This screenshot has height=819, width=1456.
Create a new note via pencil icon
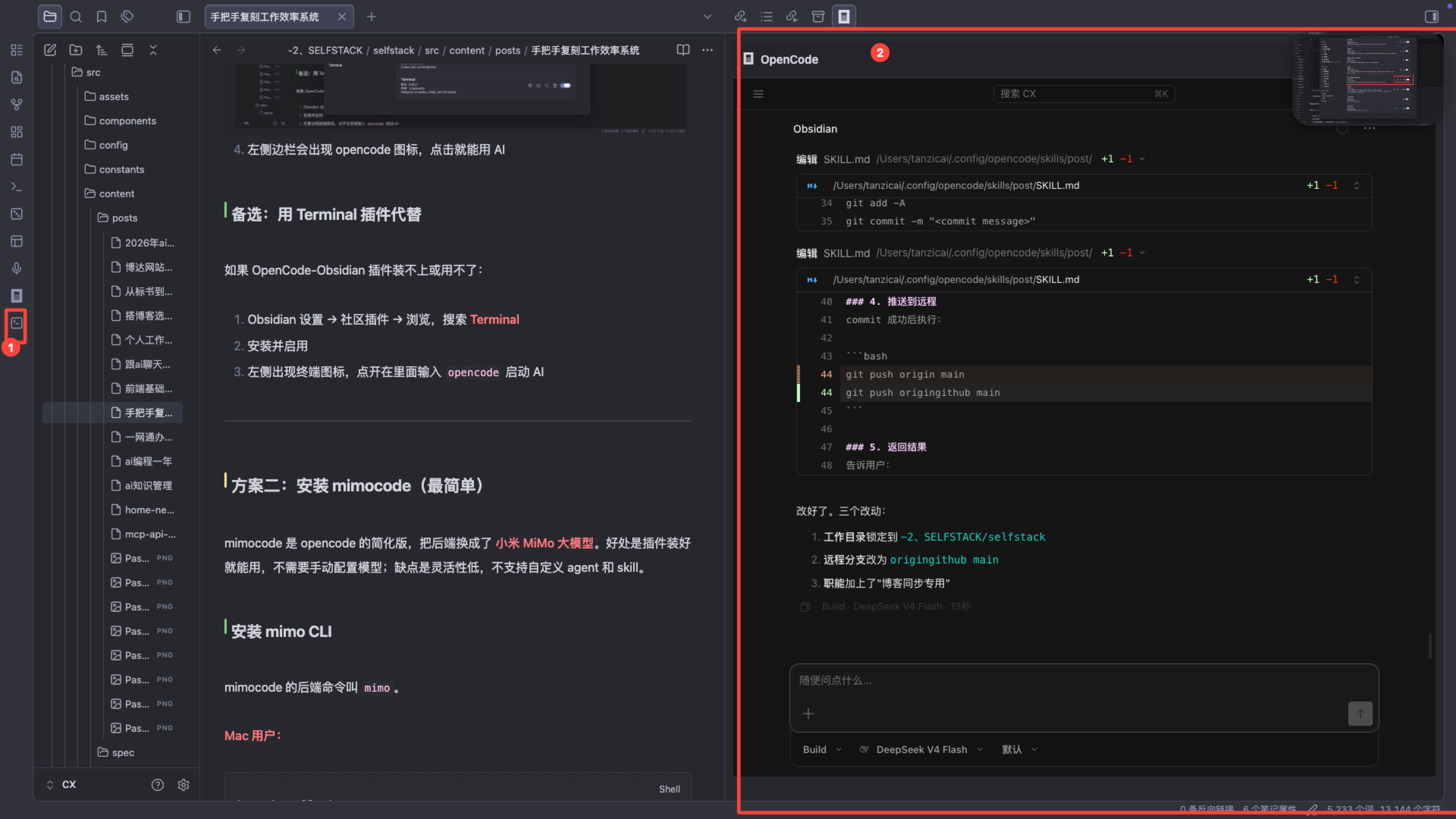point(50,50)
